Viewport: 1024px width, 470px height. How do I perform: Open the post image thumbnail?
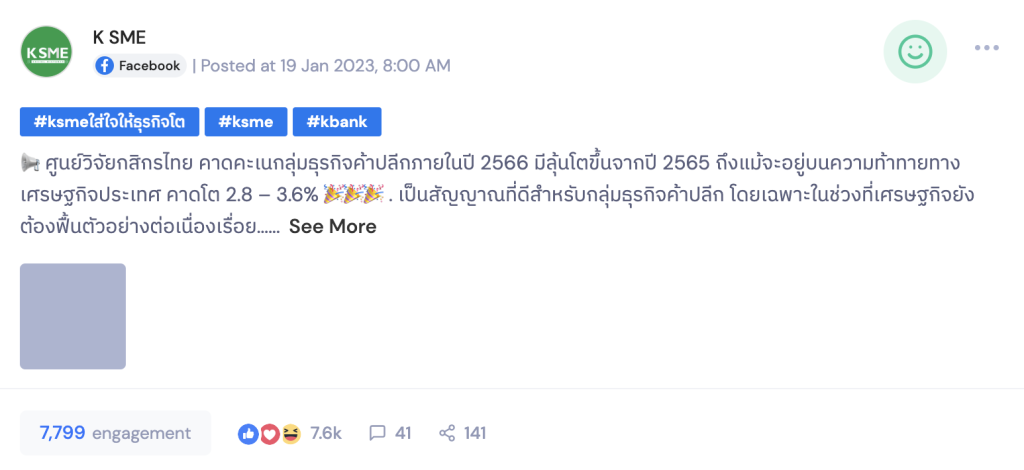[73, 316]
